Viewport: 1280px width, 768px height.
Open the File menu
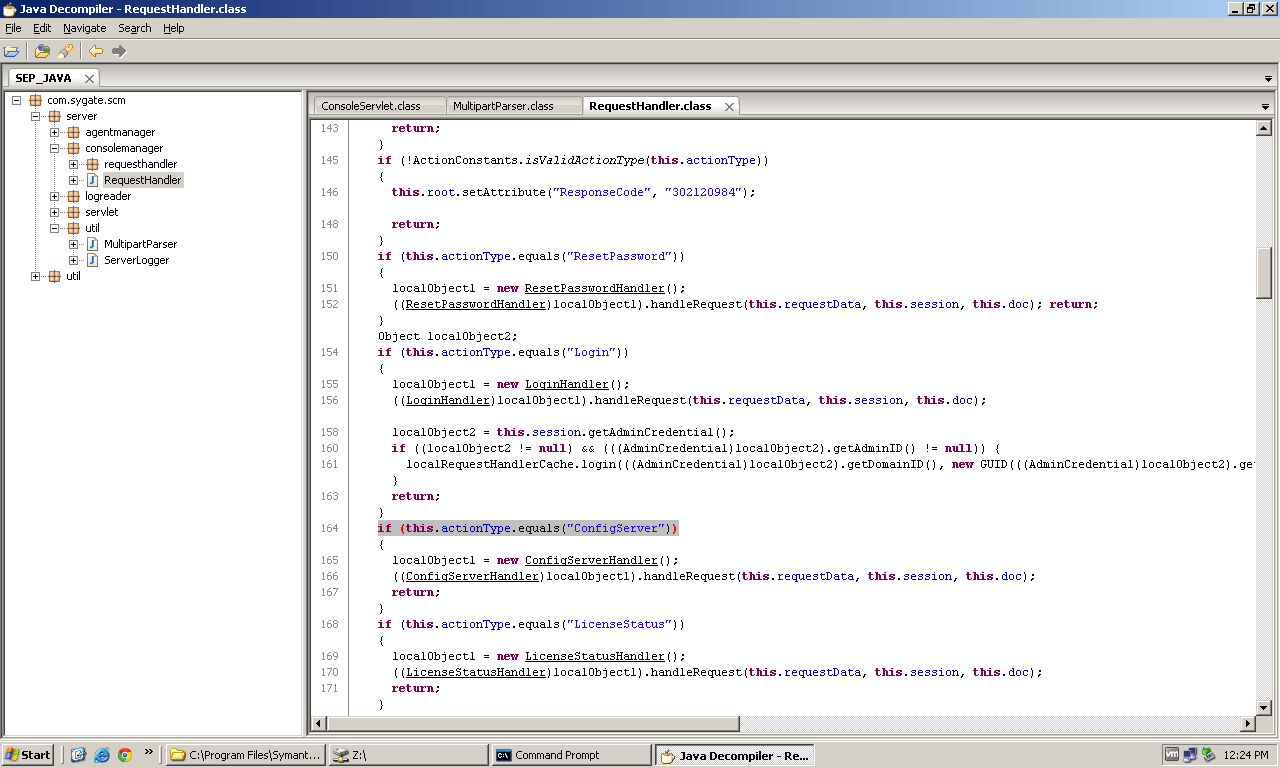(13, 28)
